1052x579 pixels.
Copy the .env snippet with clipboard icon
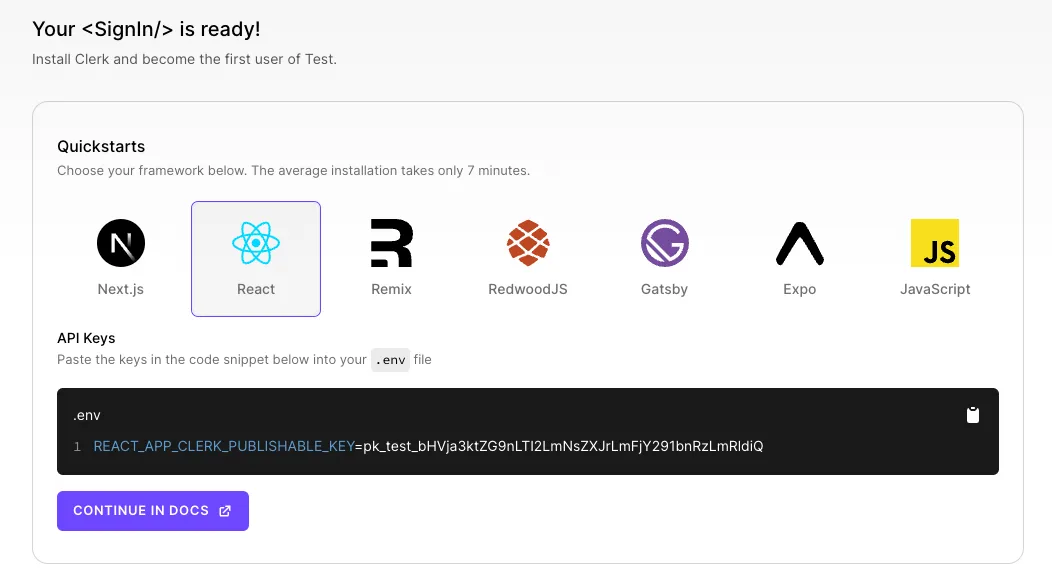(x=973, y=415)
